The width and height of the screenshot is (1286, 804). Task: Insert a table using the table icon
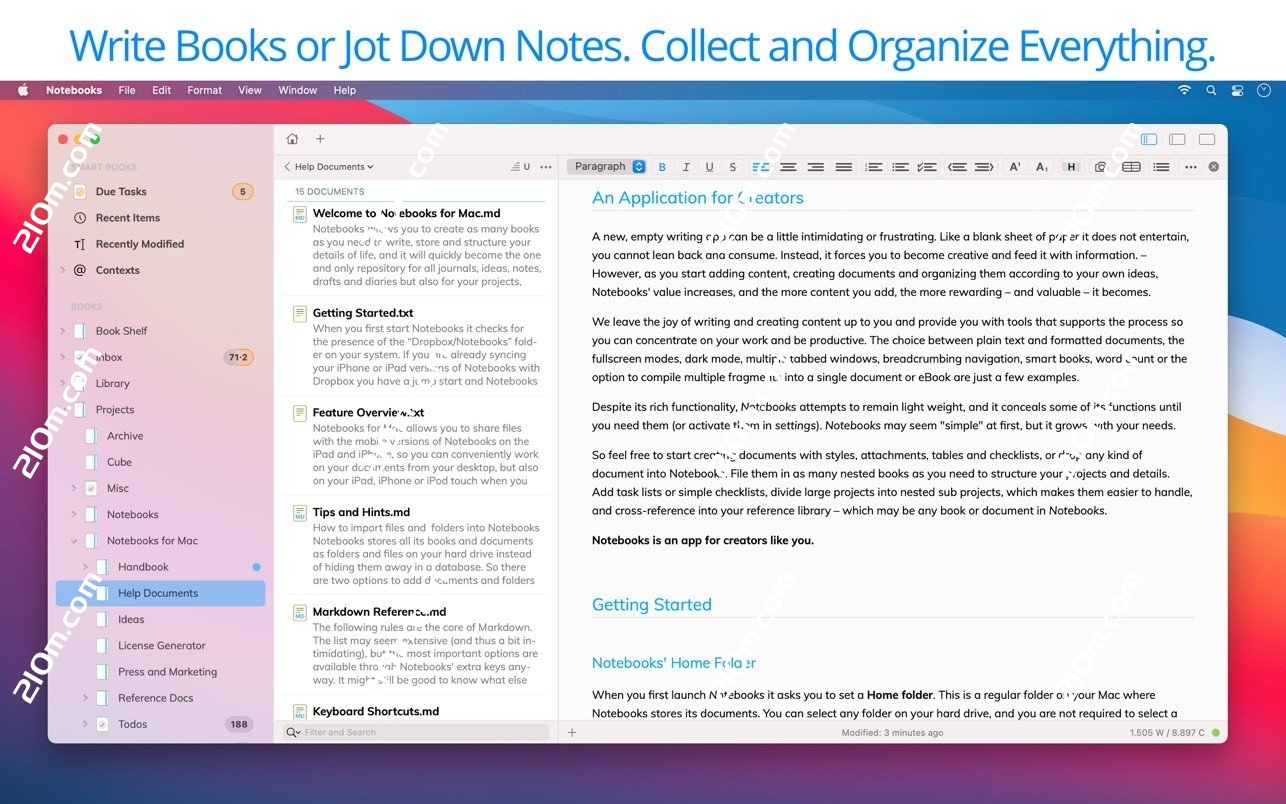(x=1133, y=166)
